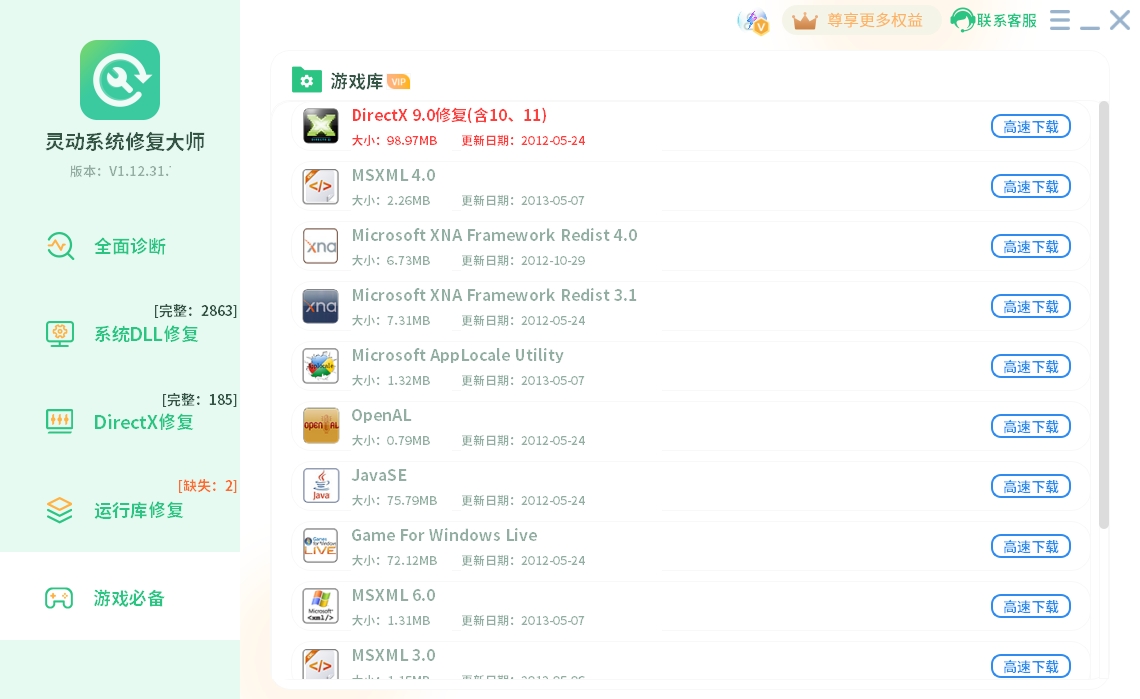Click the Game For Windows Live title
Image resolution: width=1140 pixels, height=699 pixels.
click(444, 535)
